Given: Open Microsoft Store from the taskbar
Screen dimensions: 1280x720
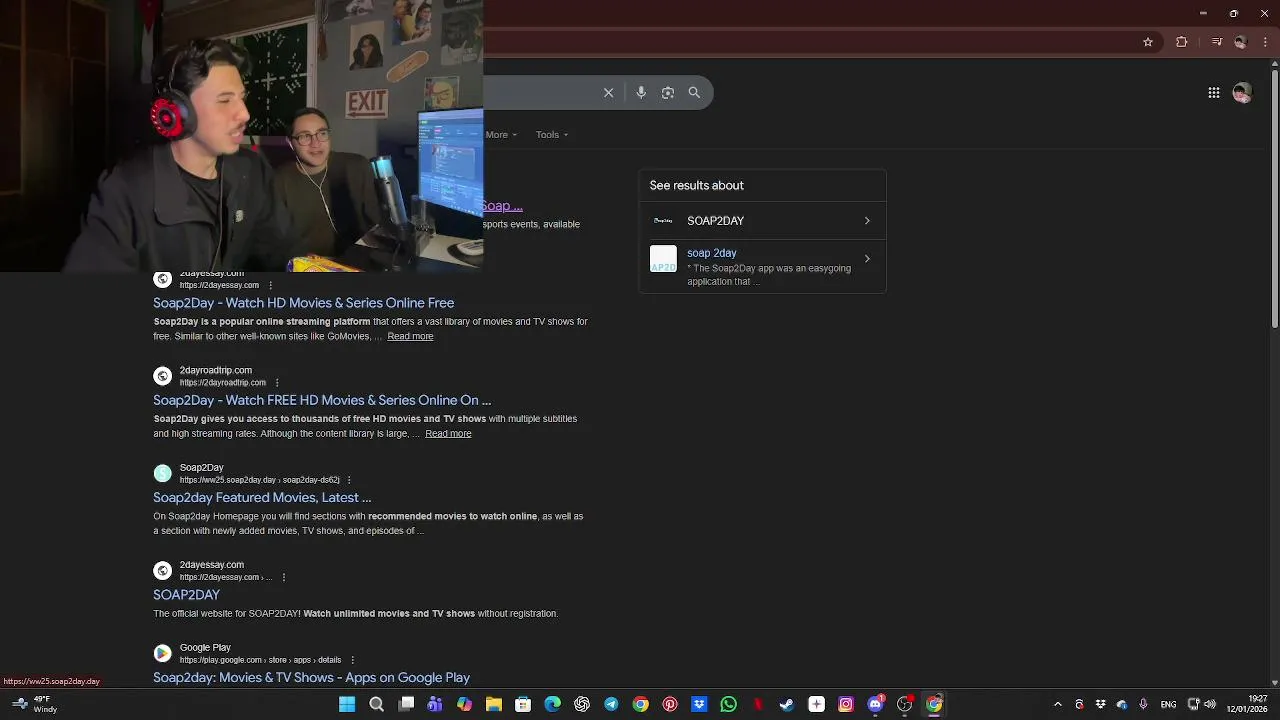Looking at the screenshot, I should (x=523, y=704).
